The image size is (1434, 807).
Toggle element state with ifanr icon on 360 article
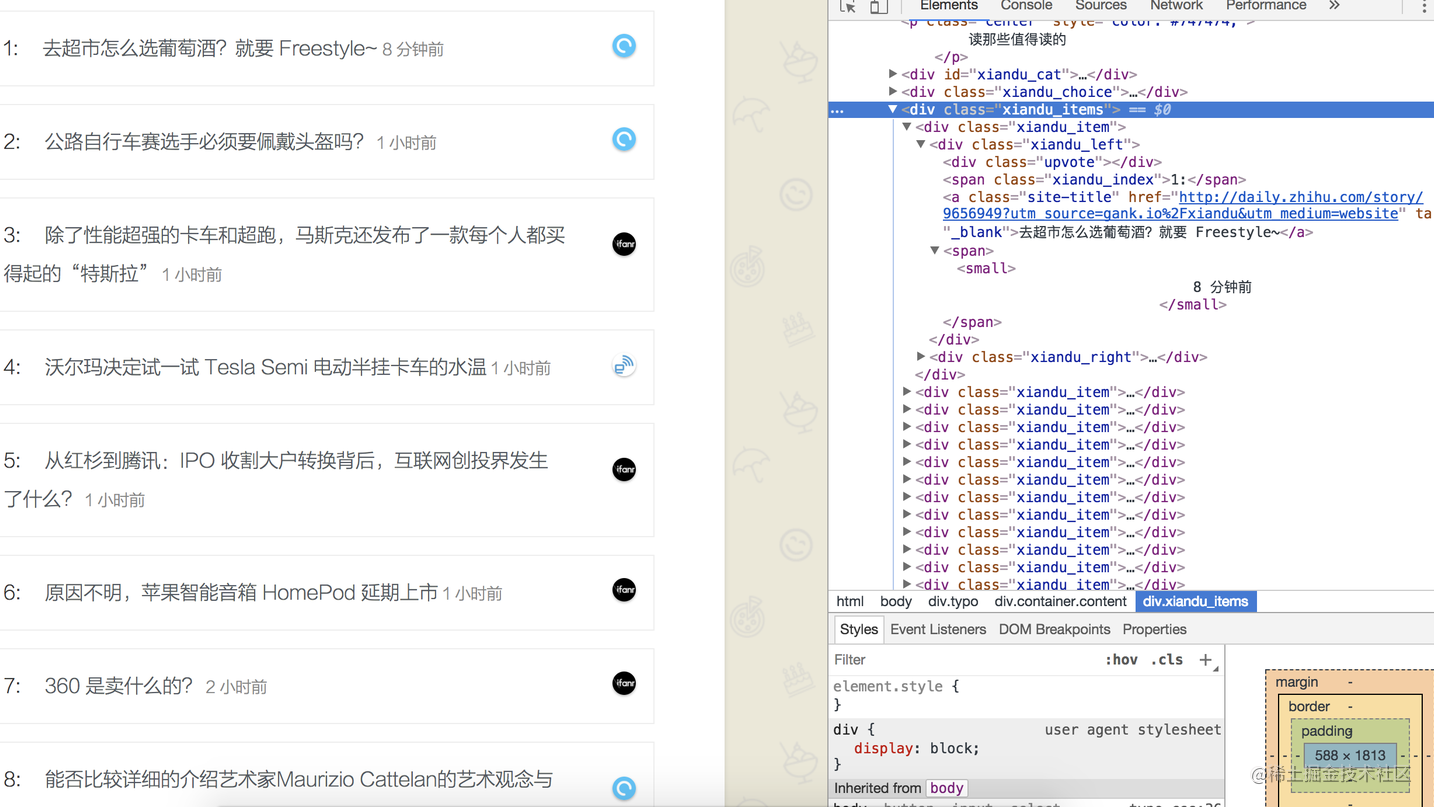(623, 683)
